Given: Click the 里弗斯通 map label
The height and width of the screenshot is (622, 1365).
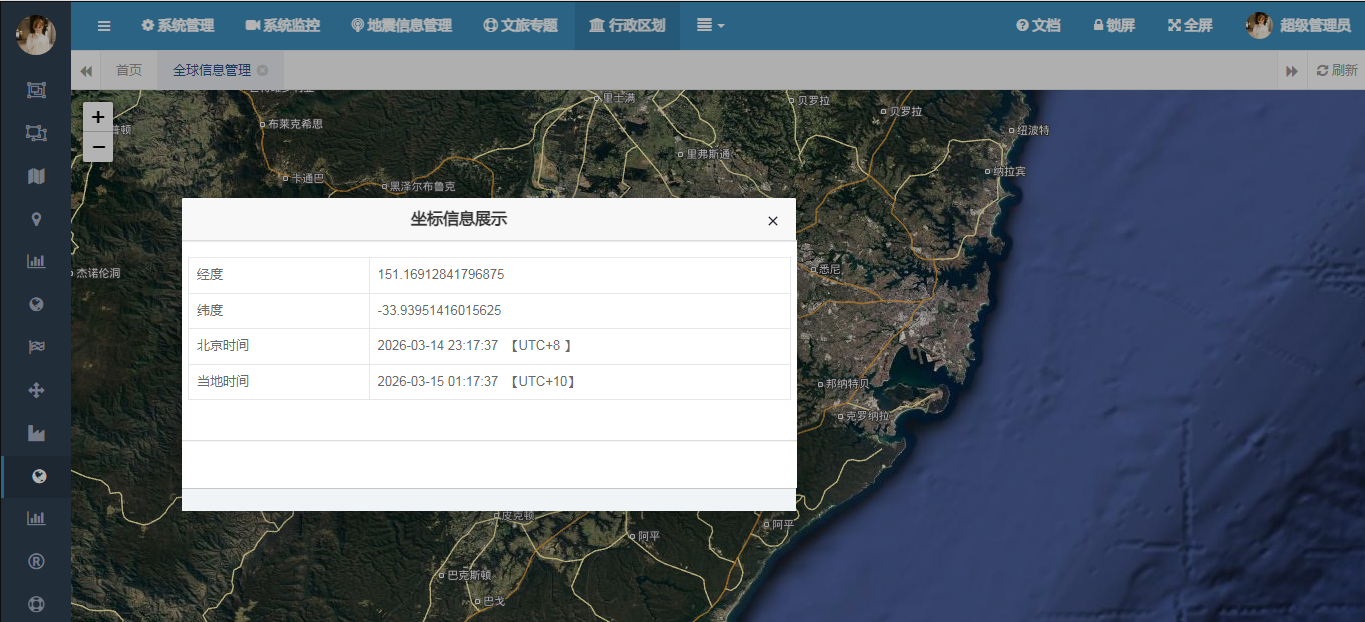Looking at the screenshot, I should (x=709, y=154).
